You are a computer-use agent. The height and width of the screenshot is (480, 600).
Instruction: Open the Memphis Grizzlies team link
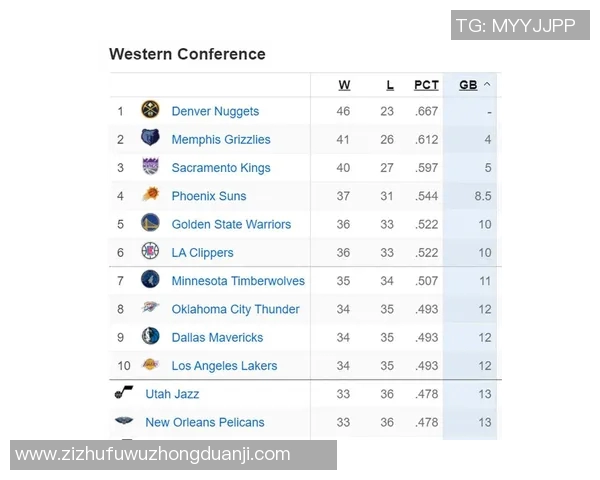click(221, 140)
